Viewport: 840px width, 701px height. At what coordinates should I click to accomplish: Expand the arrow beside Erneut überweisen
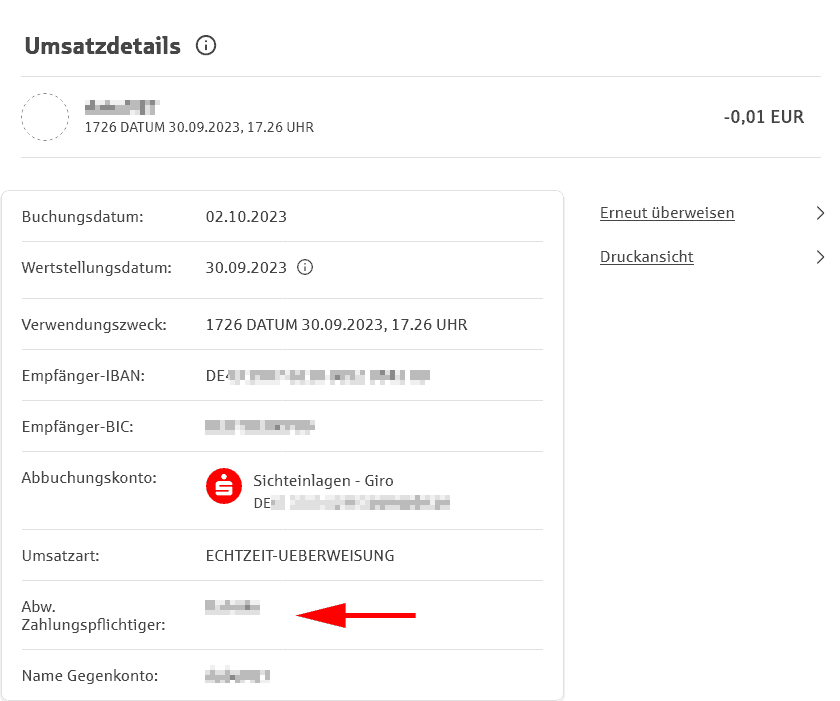point(820,213)
